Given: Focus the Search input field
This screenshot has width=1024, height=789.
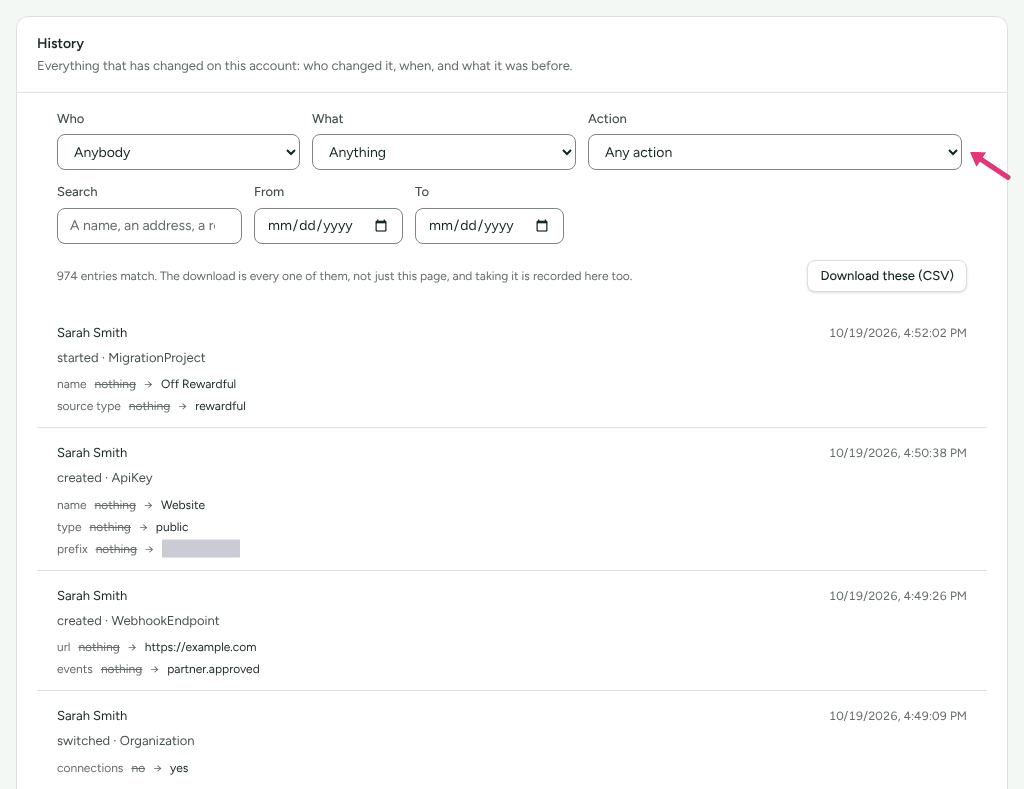Looking at the screenshot, I should point(150,226).
